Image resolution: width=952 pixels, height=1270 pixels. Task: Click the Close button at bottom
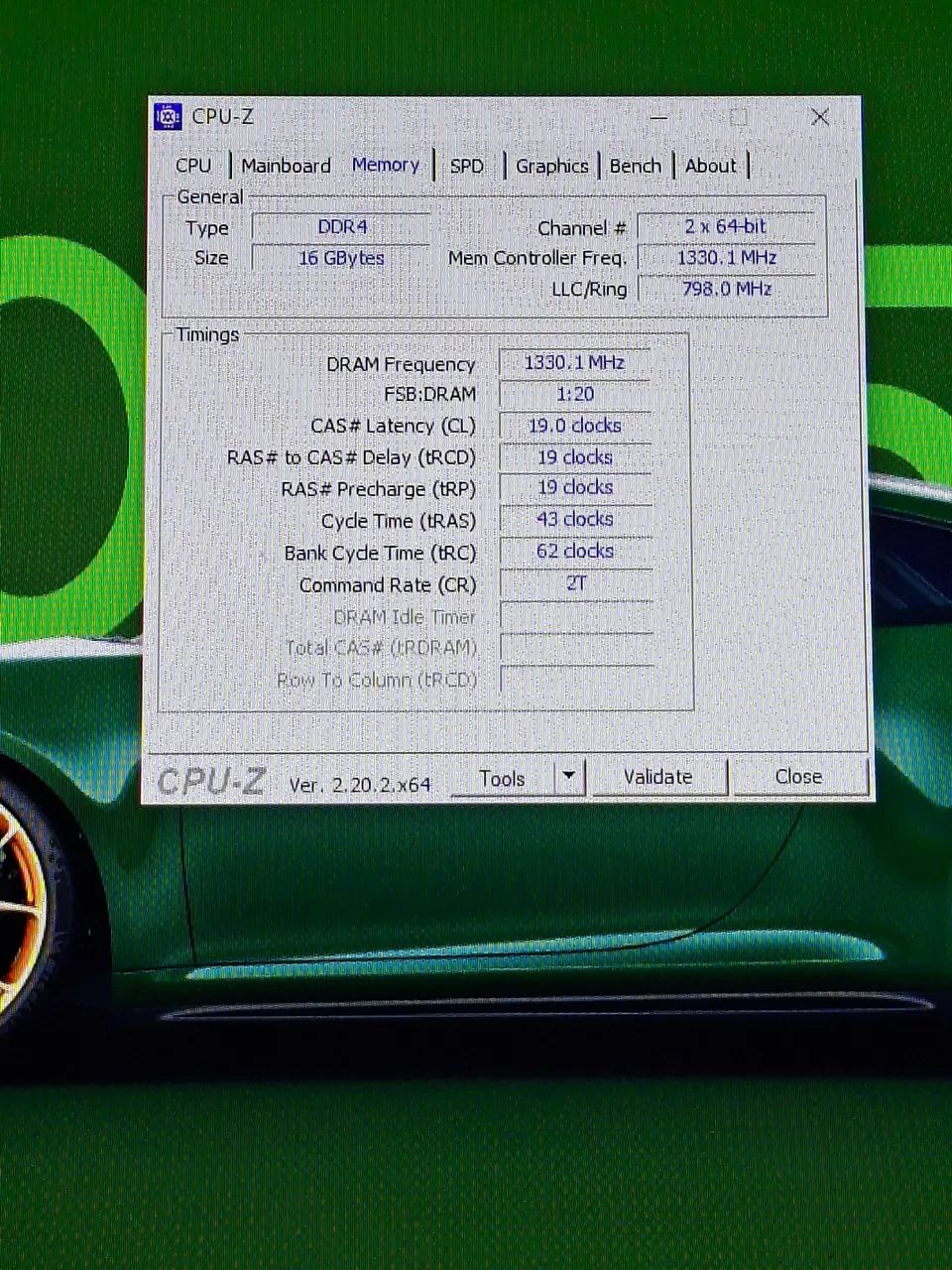[x=798, y=777]
